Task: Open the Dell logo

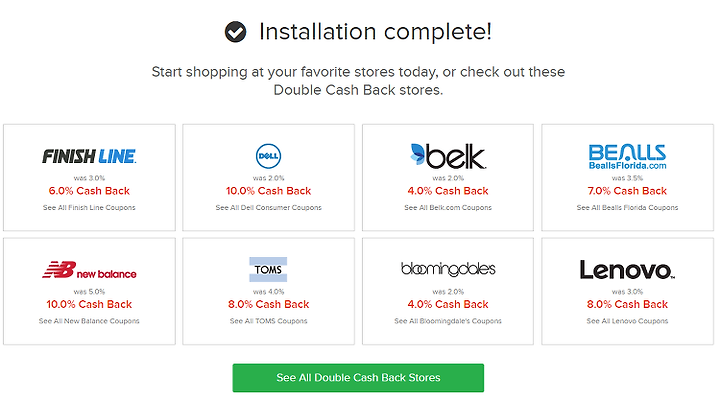Action: point(268,156)
